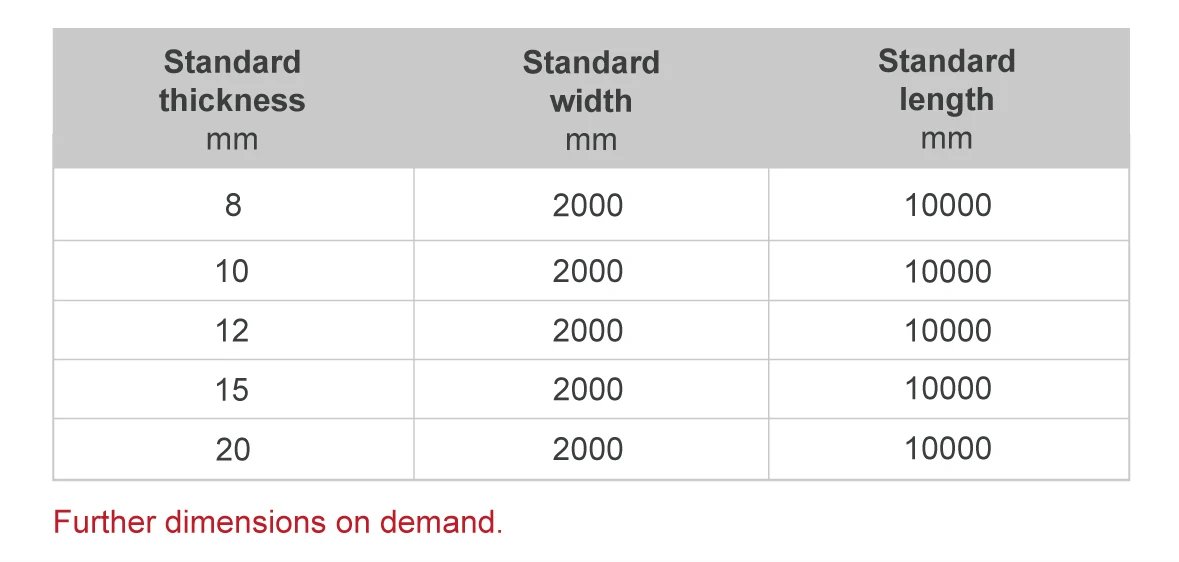Click width 2000 in the 12 mm row
The height and width of the screenshot is (562, 1179).
588,330
